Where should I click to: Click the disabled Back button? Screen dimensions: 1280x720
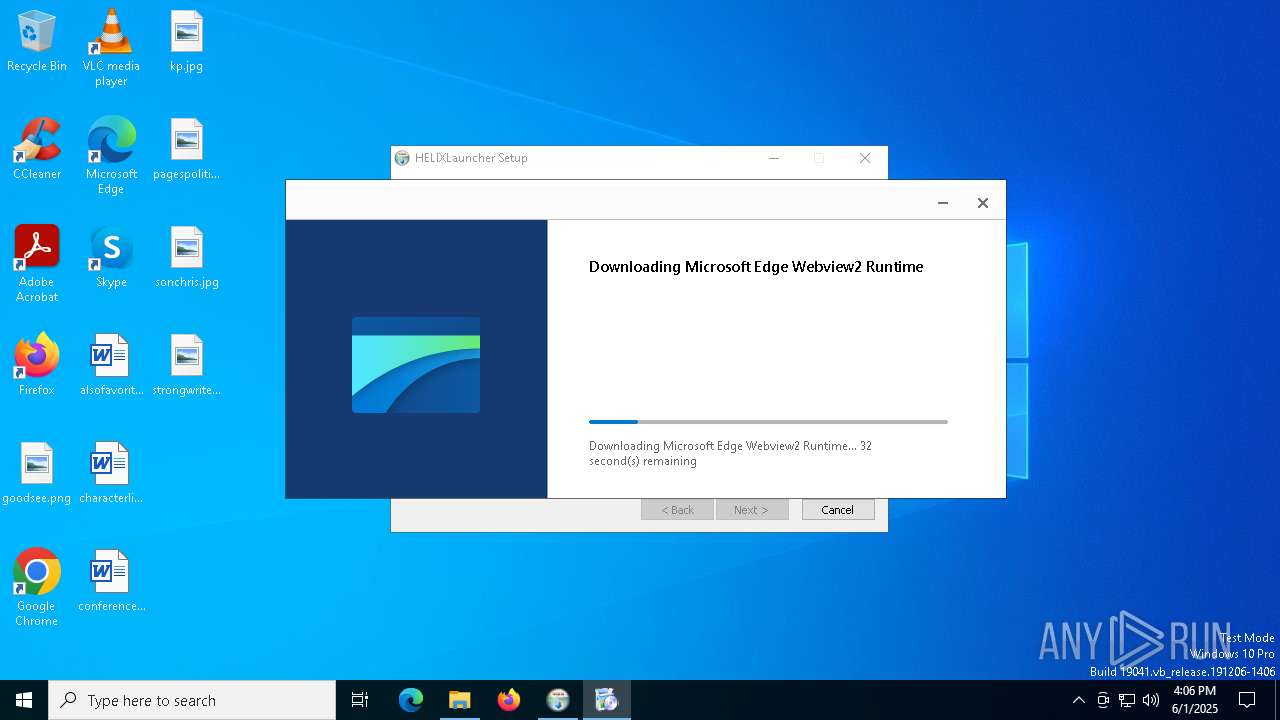tap(677, 510)
